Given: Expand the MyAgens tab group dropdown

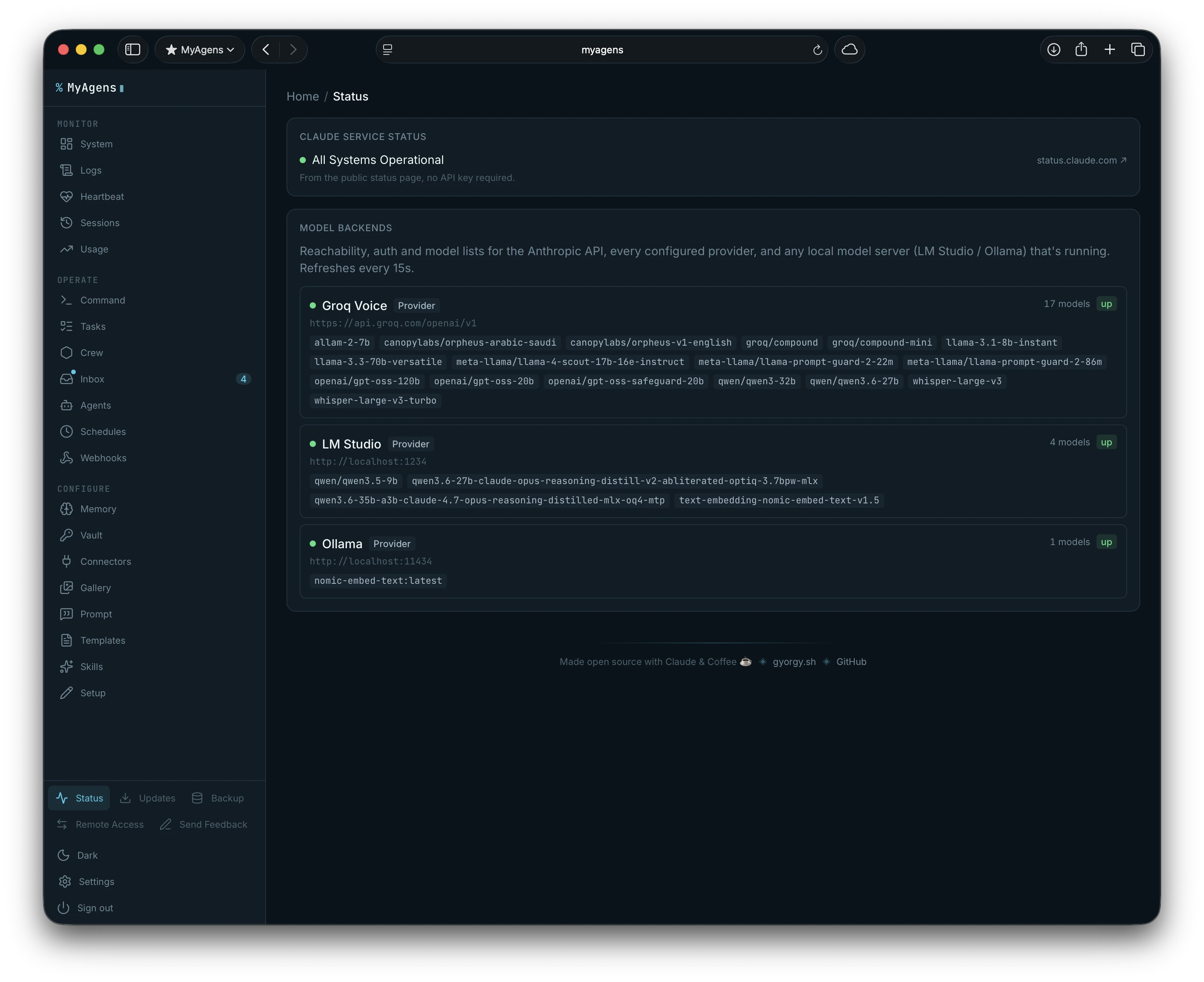Looking at the screenshot, I should pyautogui.click(x=200, y=50).
